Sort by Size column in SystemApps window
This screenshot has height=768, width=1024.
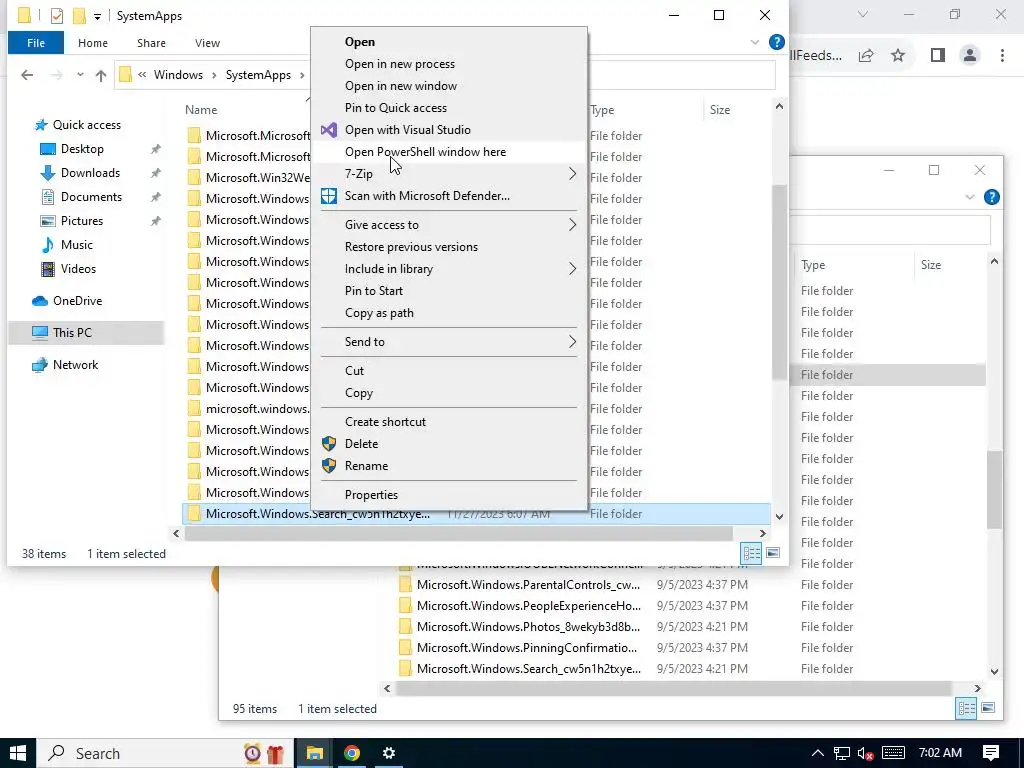click(x=720, y=110)
